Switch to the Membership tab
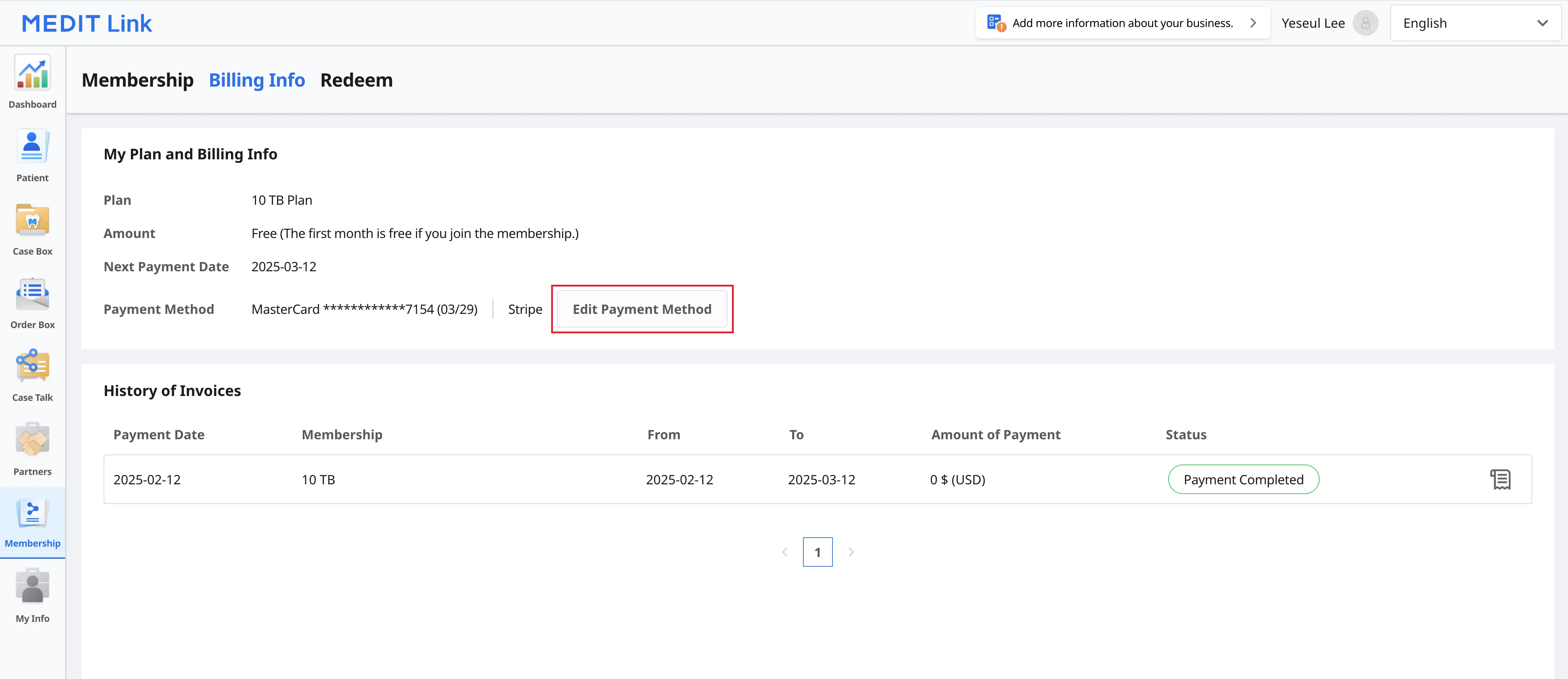The width and height of the screenshot is (1568, 679). tap(138, 80)
